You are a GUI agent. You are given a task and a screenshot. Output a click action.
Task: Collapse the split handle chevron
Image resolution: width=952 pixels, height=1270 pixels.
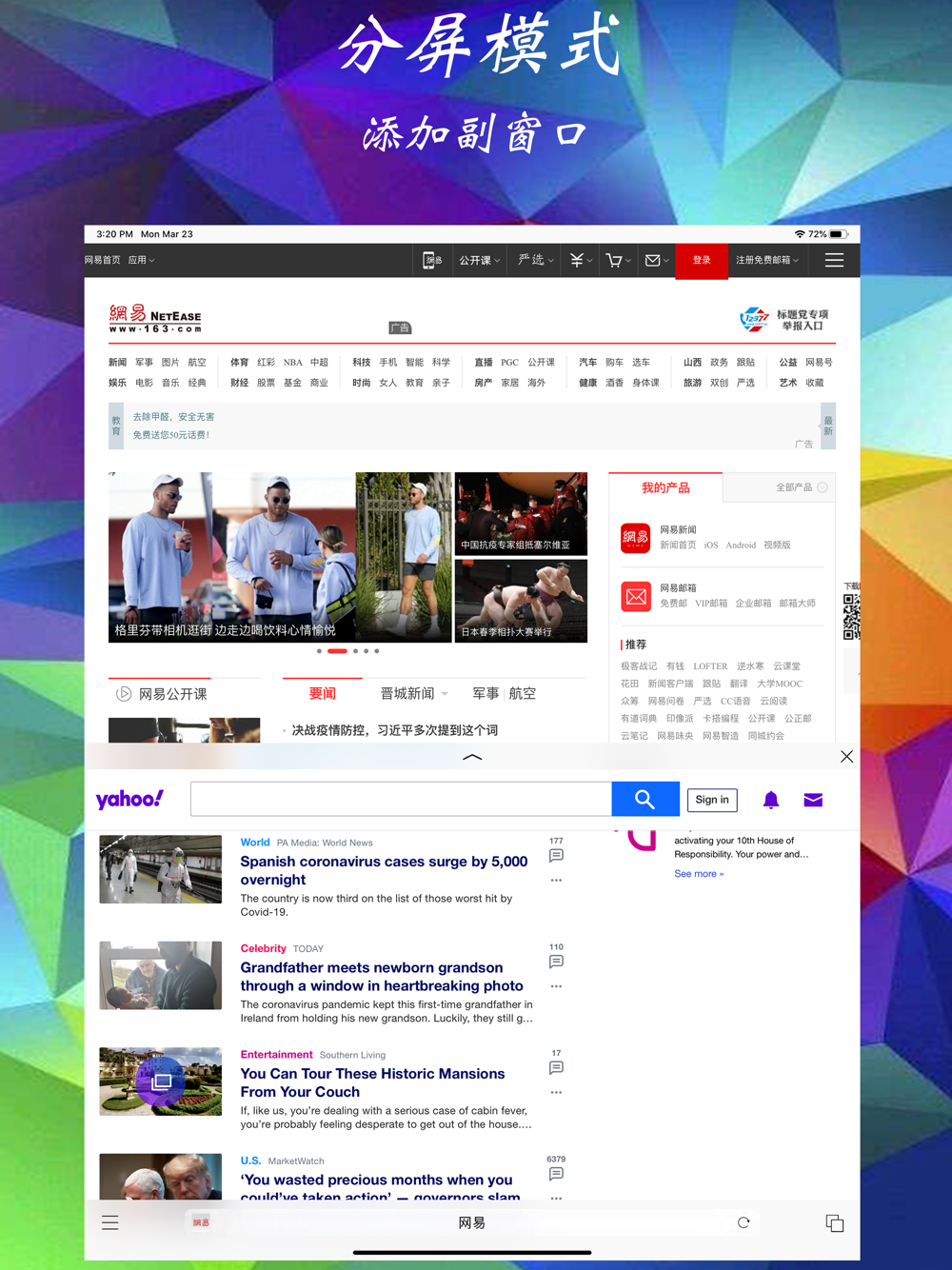pyautogui.click(x=472, y=757)
